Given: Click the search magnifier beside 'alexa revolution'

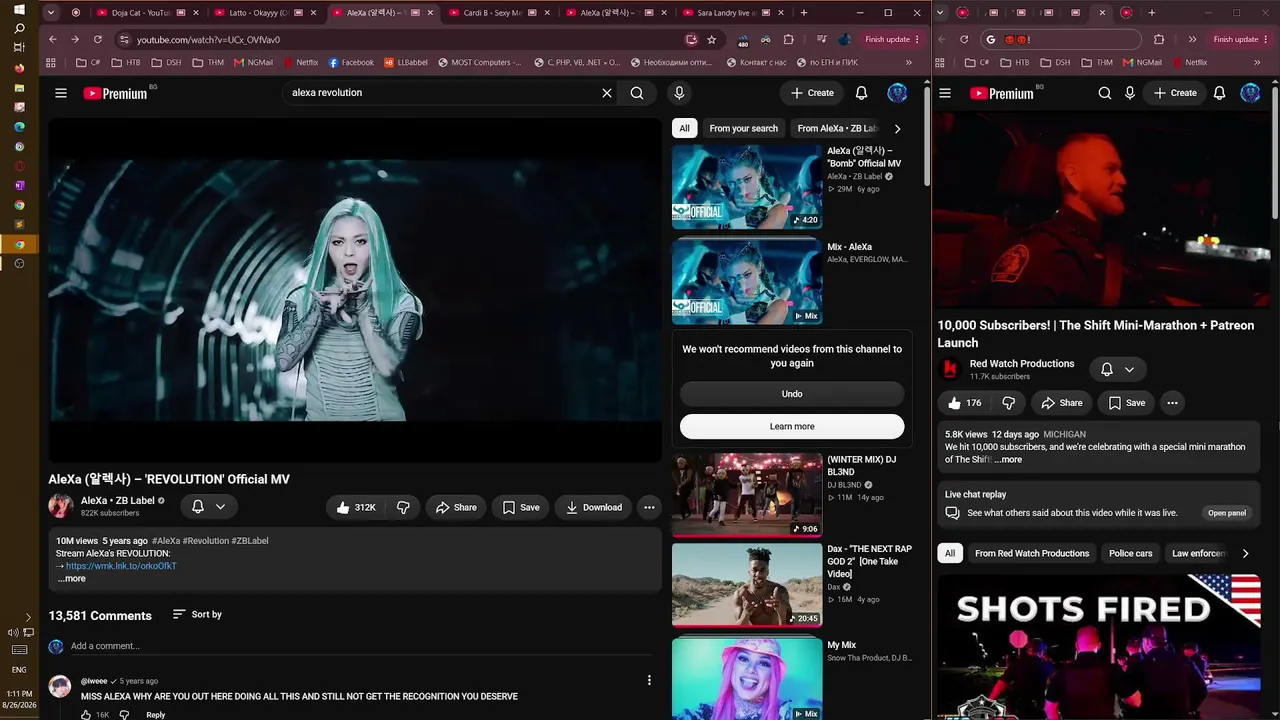Looking at the screenshot, I should pos(637,93).
